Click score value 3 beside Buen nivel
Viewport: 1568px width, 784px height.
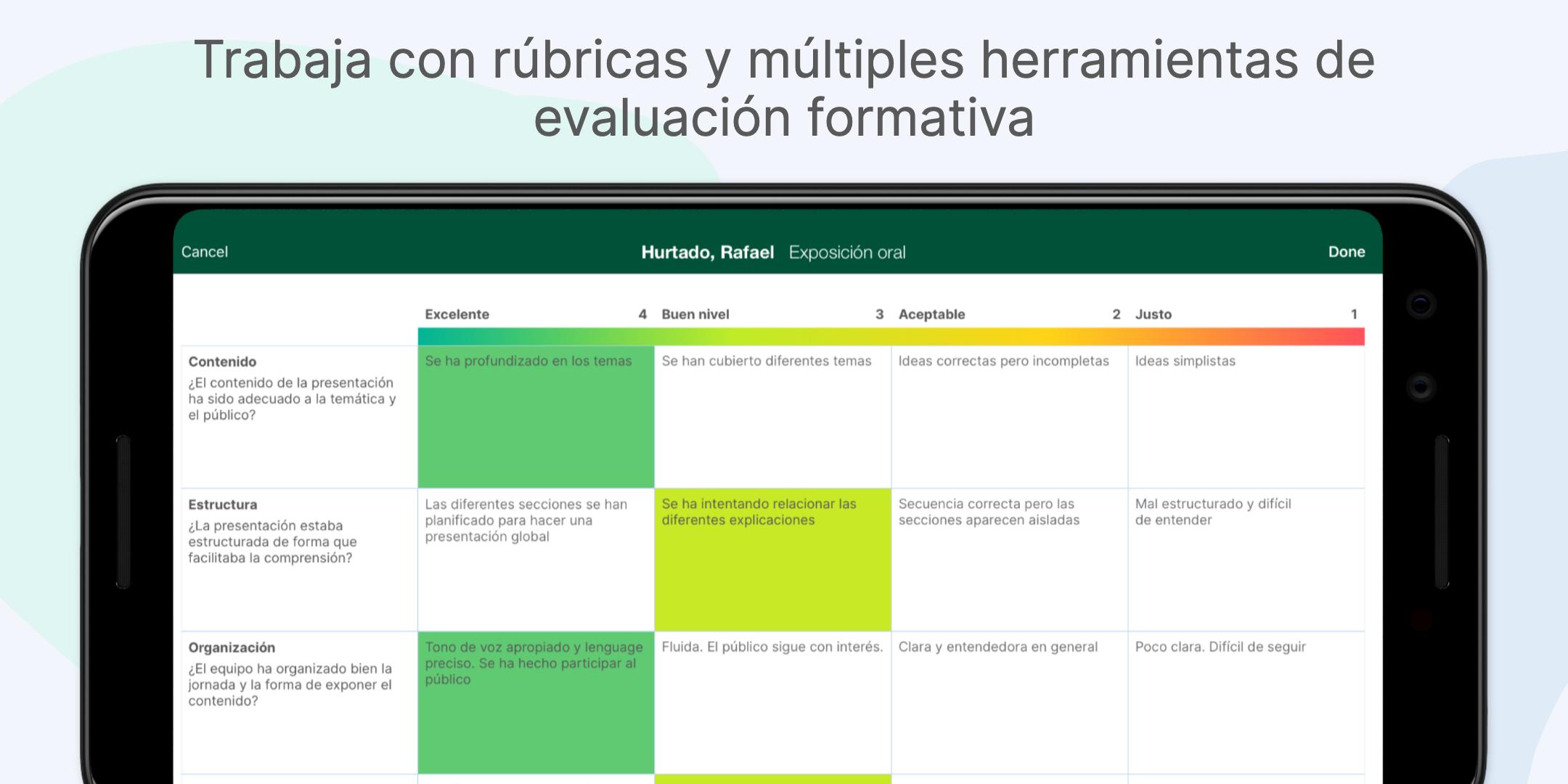879,314
